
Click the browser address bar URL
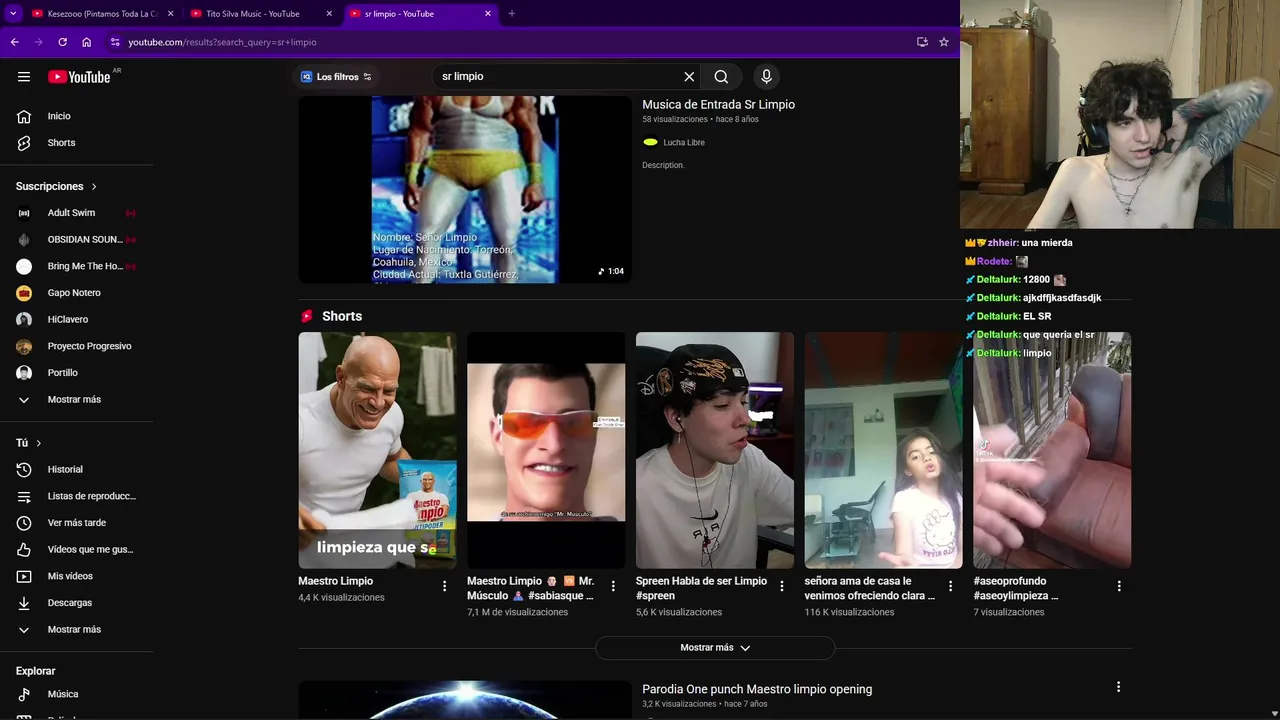point(222,42)
